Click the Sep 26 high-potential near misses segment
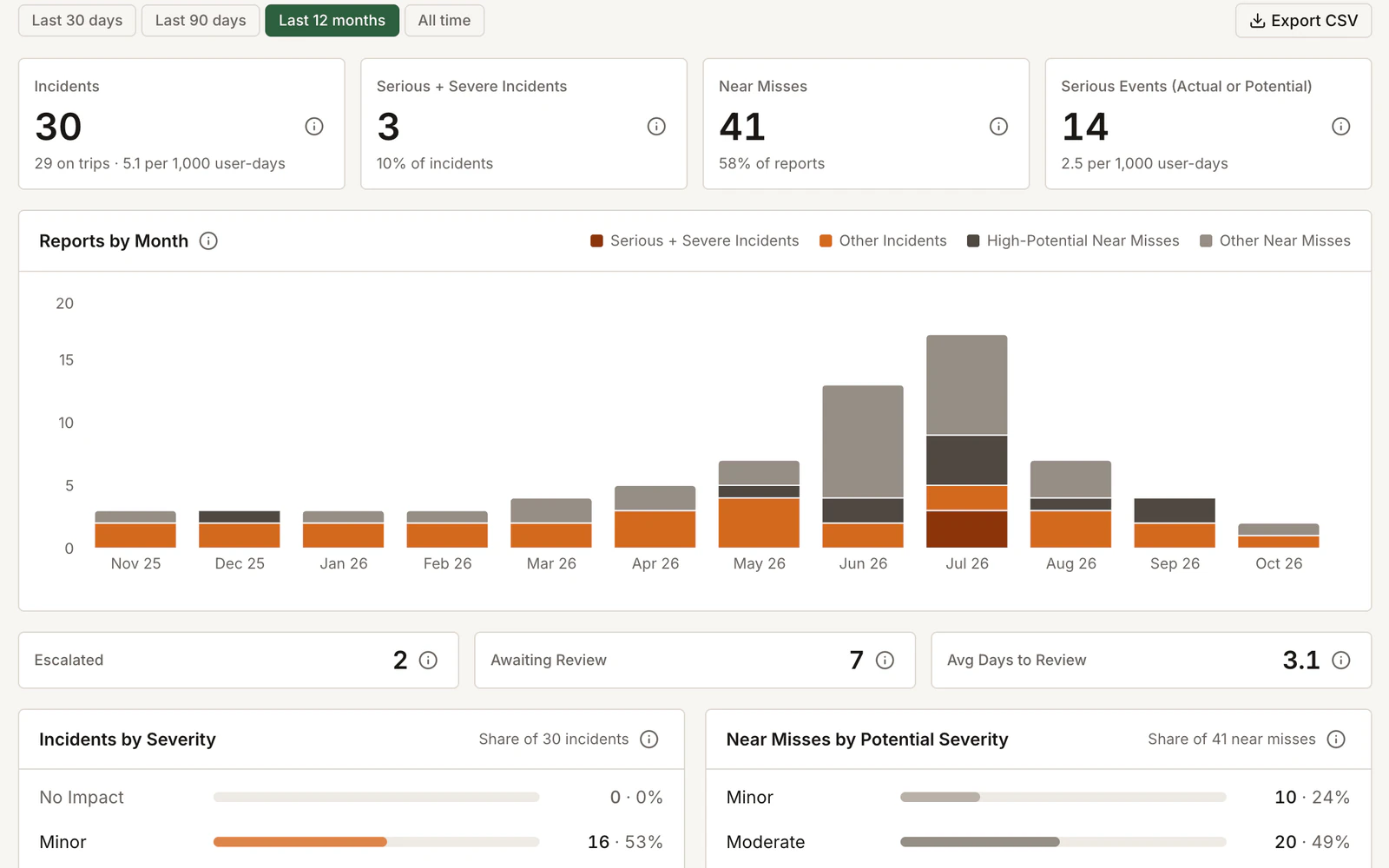The image size is (1389, 868). (x=1175, y=510)
